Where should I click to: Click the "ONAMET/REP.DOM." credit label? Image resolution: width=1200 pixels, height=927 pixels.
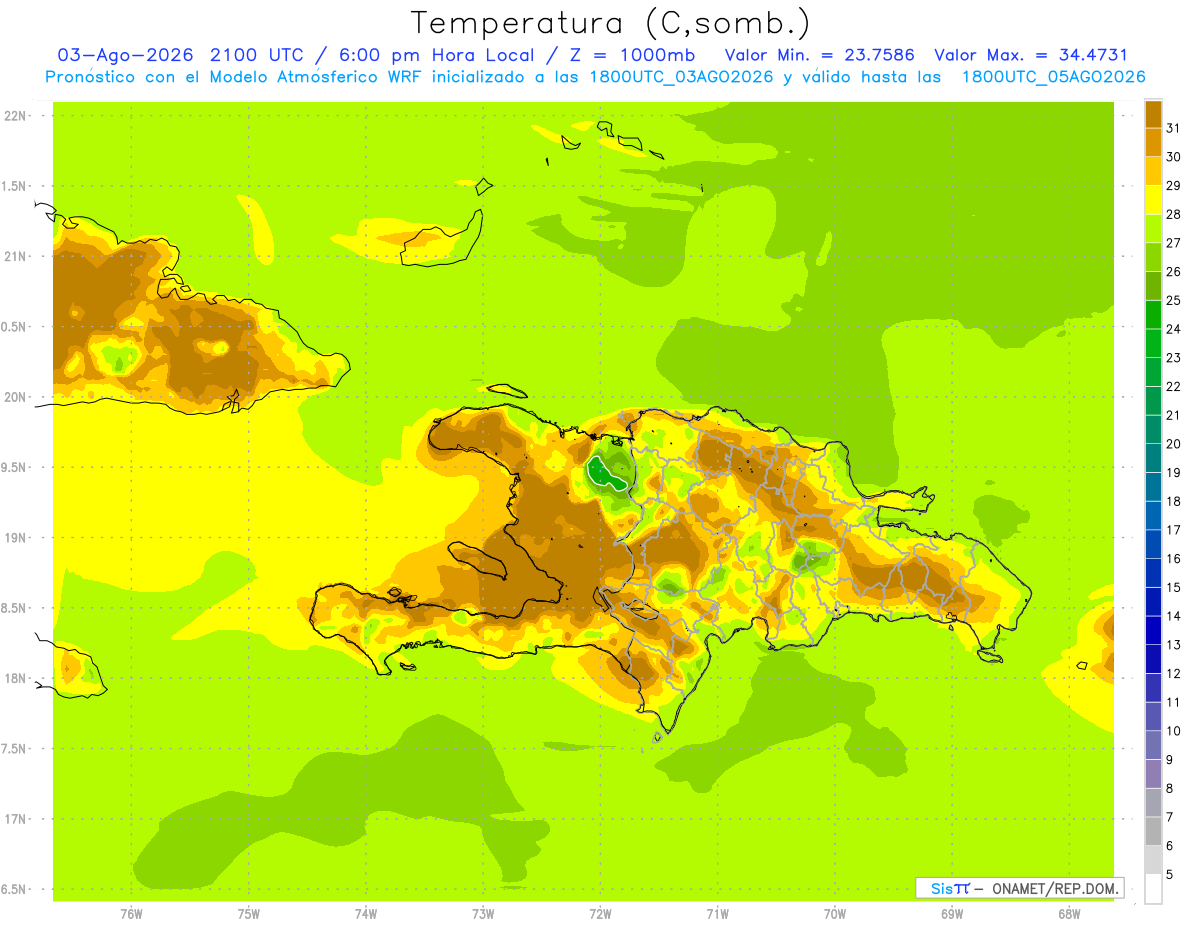[x=1055, y=888]
